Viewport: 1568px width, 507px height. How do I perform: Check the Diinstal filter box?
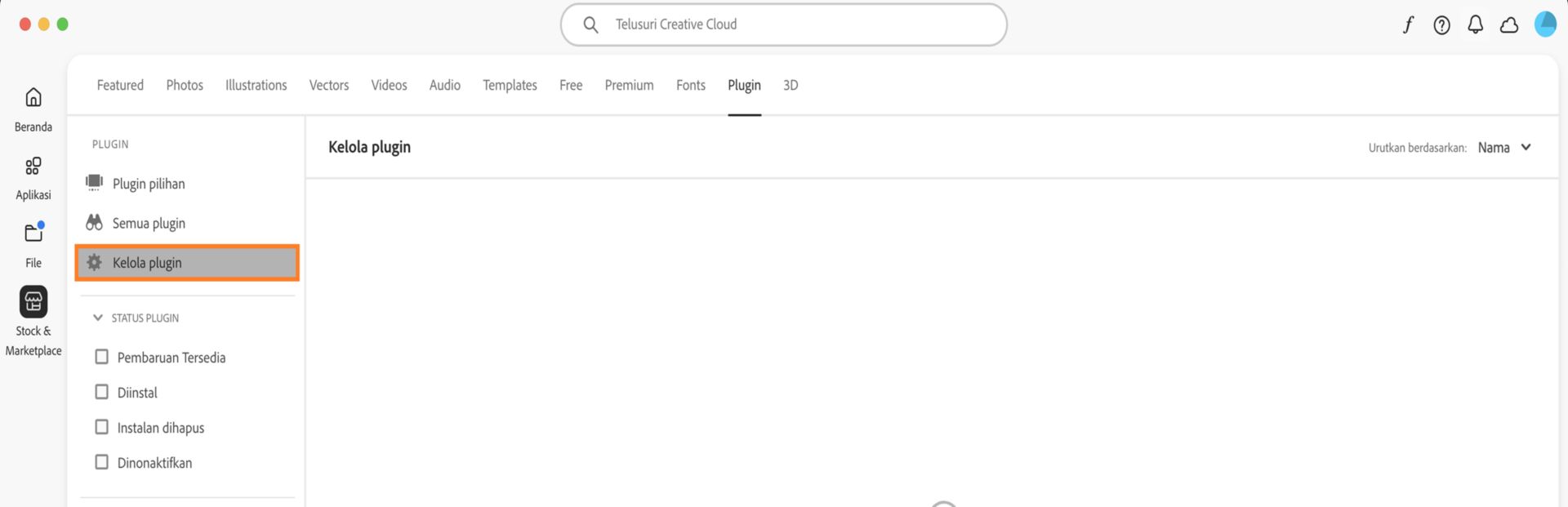point(101,391)
